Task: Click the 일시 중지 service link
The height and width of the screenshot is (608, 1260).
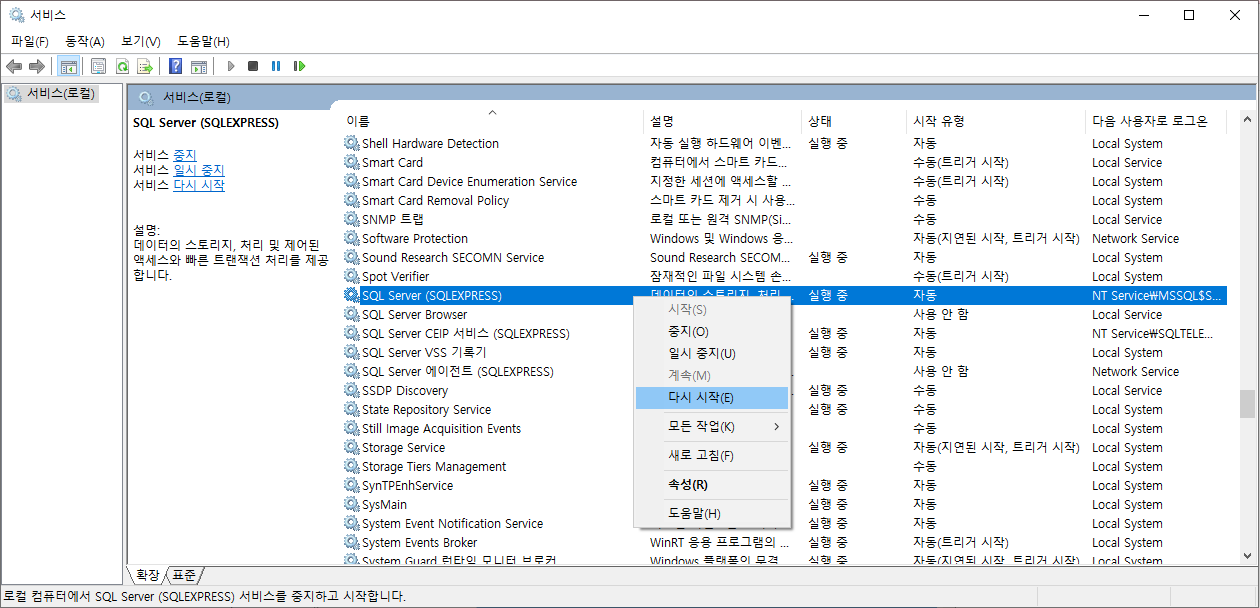Action: (199, 170)
